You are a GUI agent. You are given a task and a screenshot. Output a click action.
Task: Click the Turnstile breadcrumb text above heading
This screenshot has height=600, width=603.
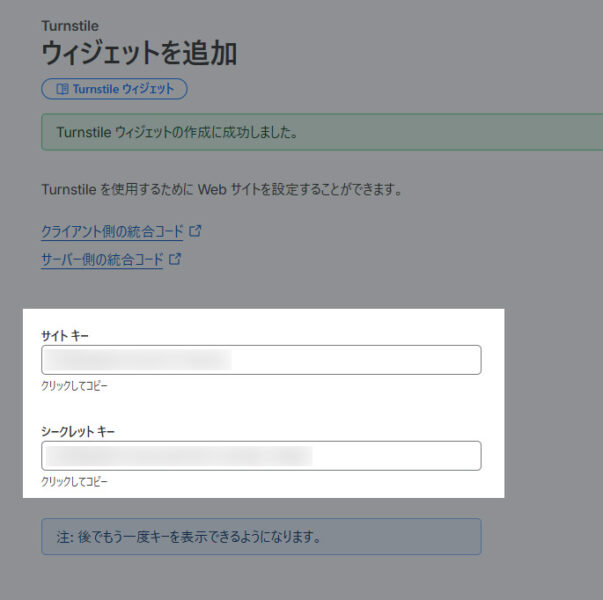point(70,25)
